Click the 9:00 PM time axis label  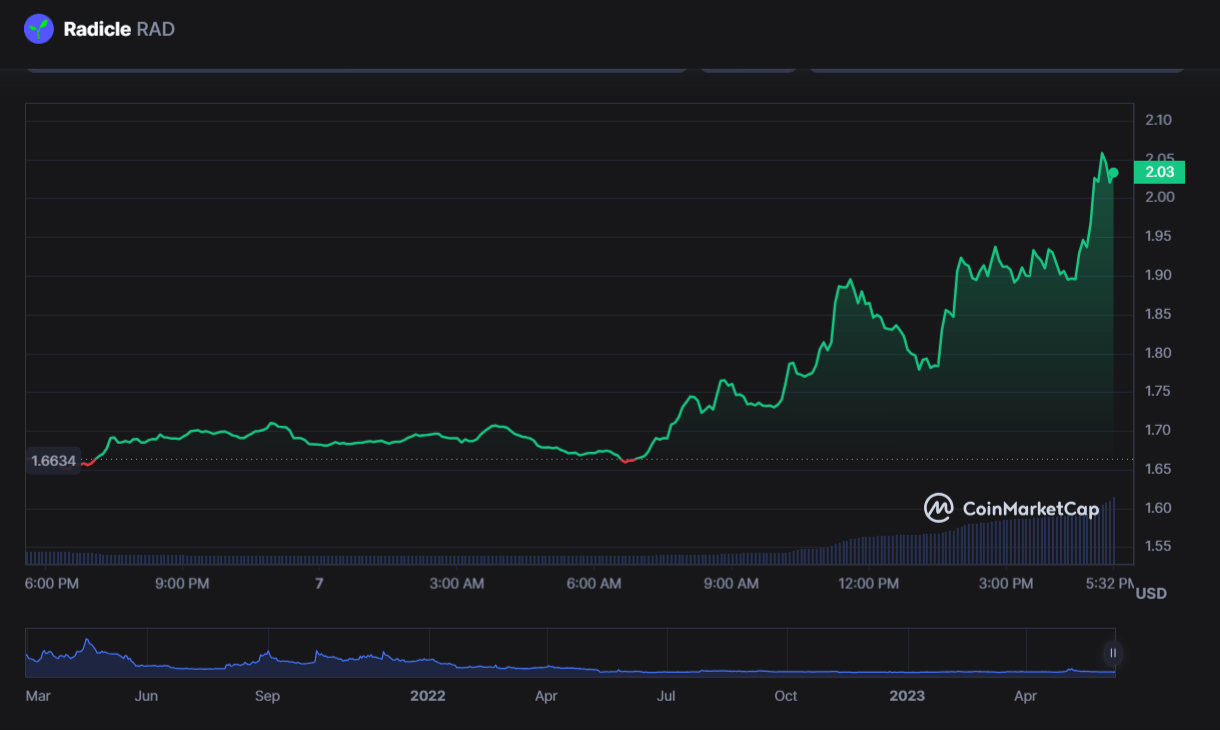(x=183, y=583)
